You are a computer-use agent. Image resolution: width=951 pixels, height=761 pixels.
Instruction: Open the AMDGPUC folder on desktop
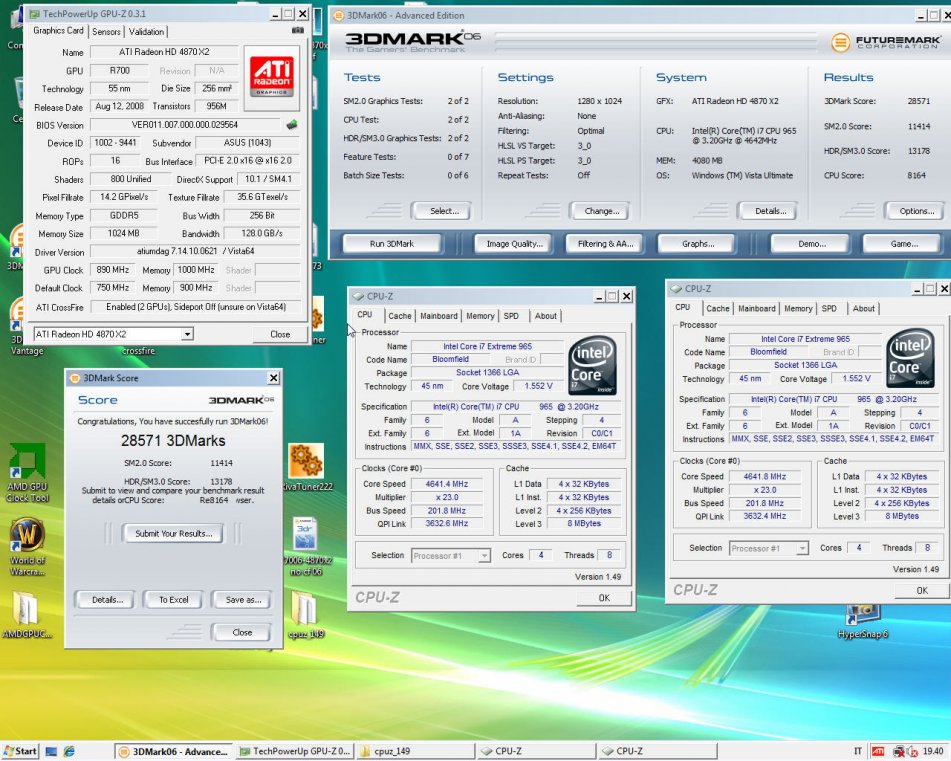[26, 615]
